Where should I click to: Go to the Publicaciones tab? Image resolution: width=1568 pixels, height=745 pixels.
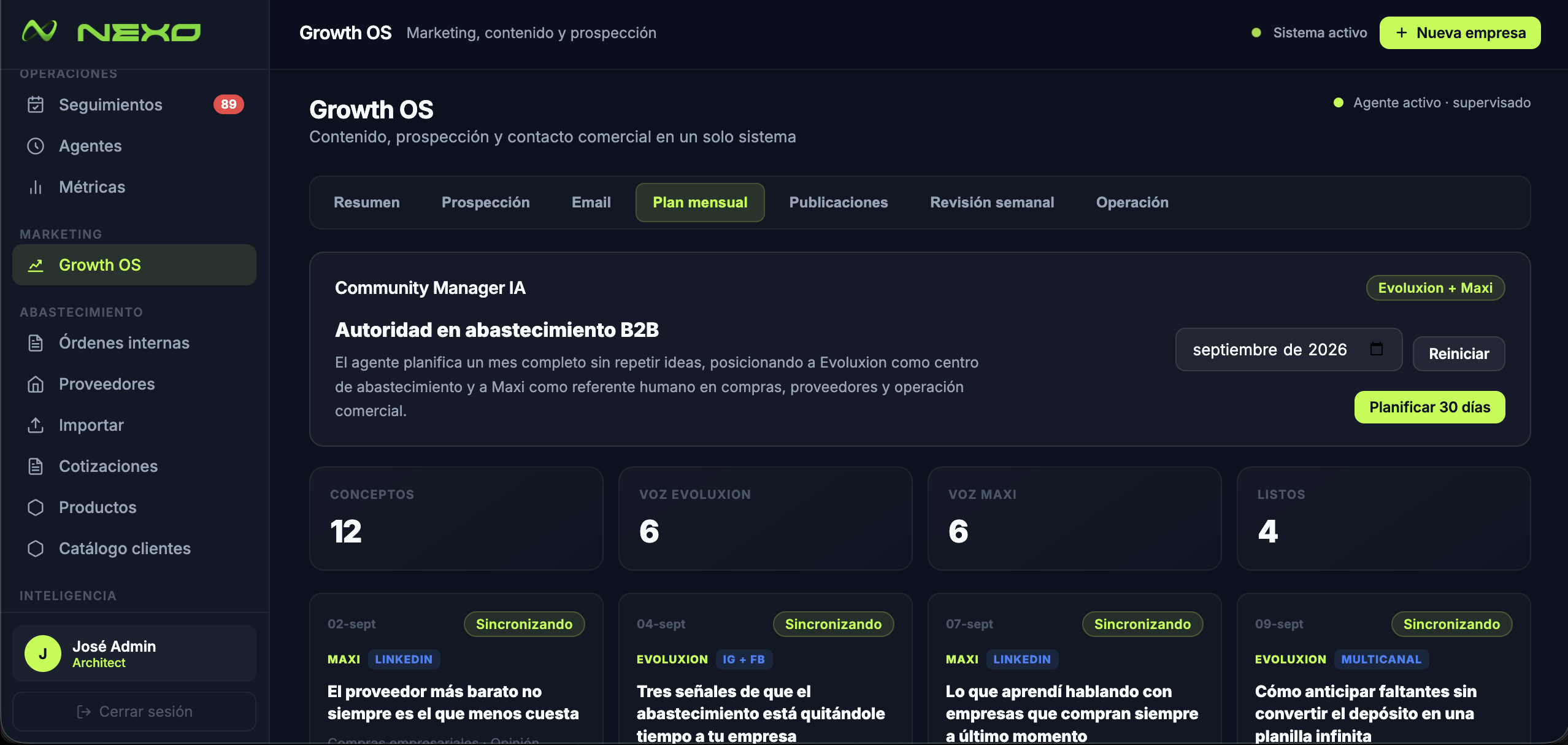839,203
